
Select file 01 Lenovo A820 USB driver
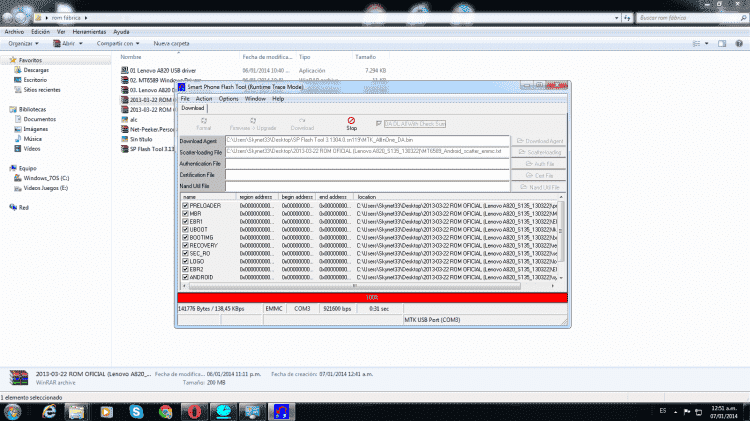pos(163,71)
